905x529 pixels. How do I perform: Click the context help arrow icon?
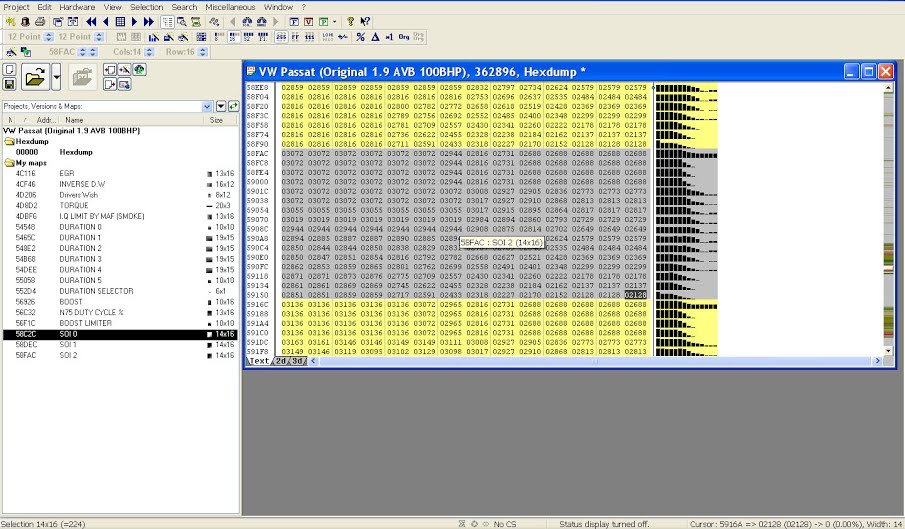[365, 21]
